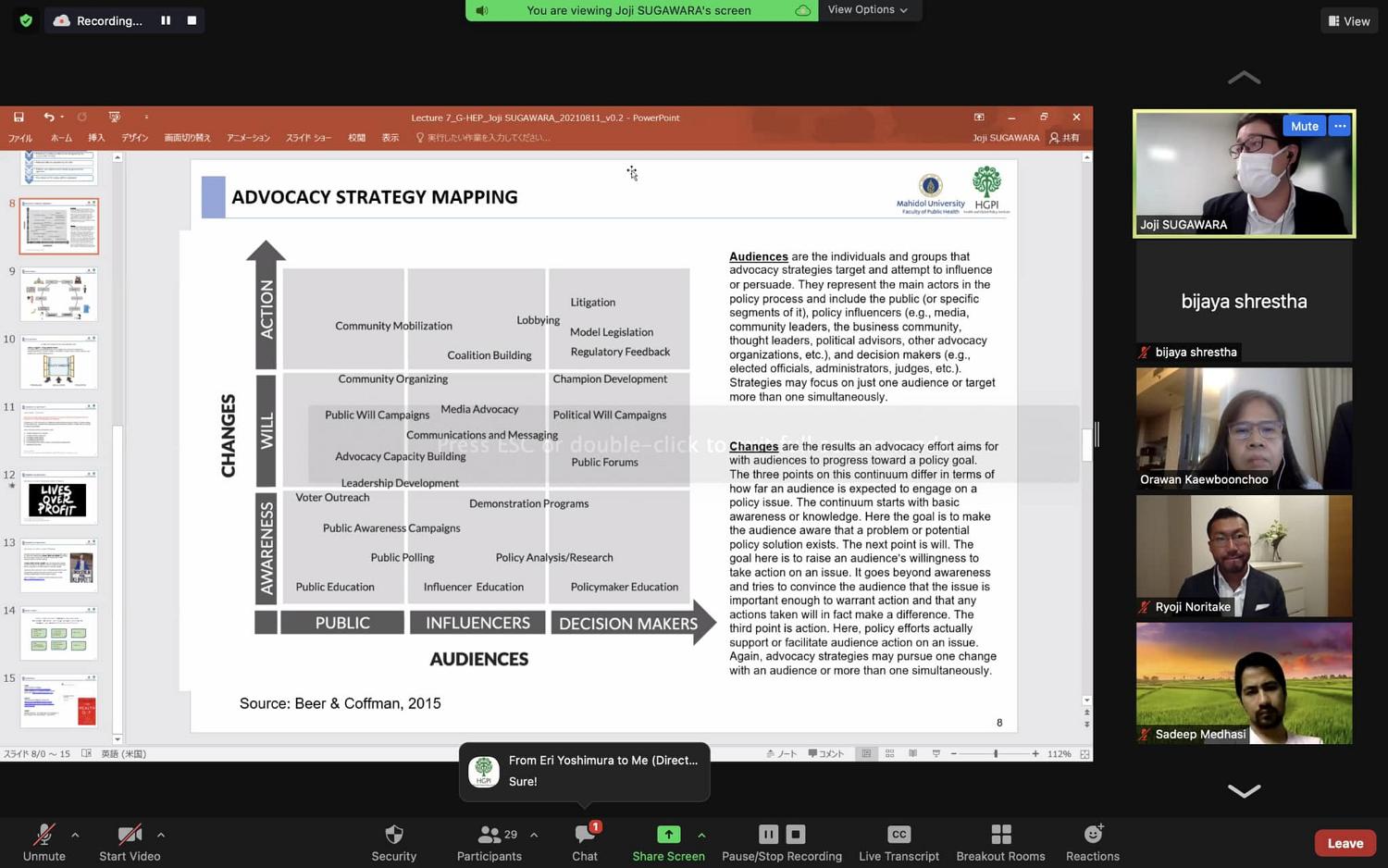The image size is (1388, 868).
Task: Click the green Share Screen button
Action: (668, 842)
